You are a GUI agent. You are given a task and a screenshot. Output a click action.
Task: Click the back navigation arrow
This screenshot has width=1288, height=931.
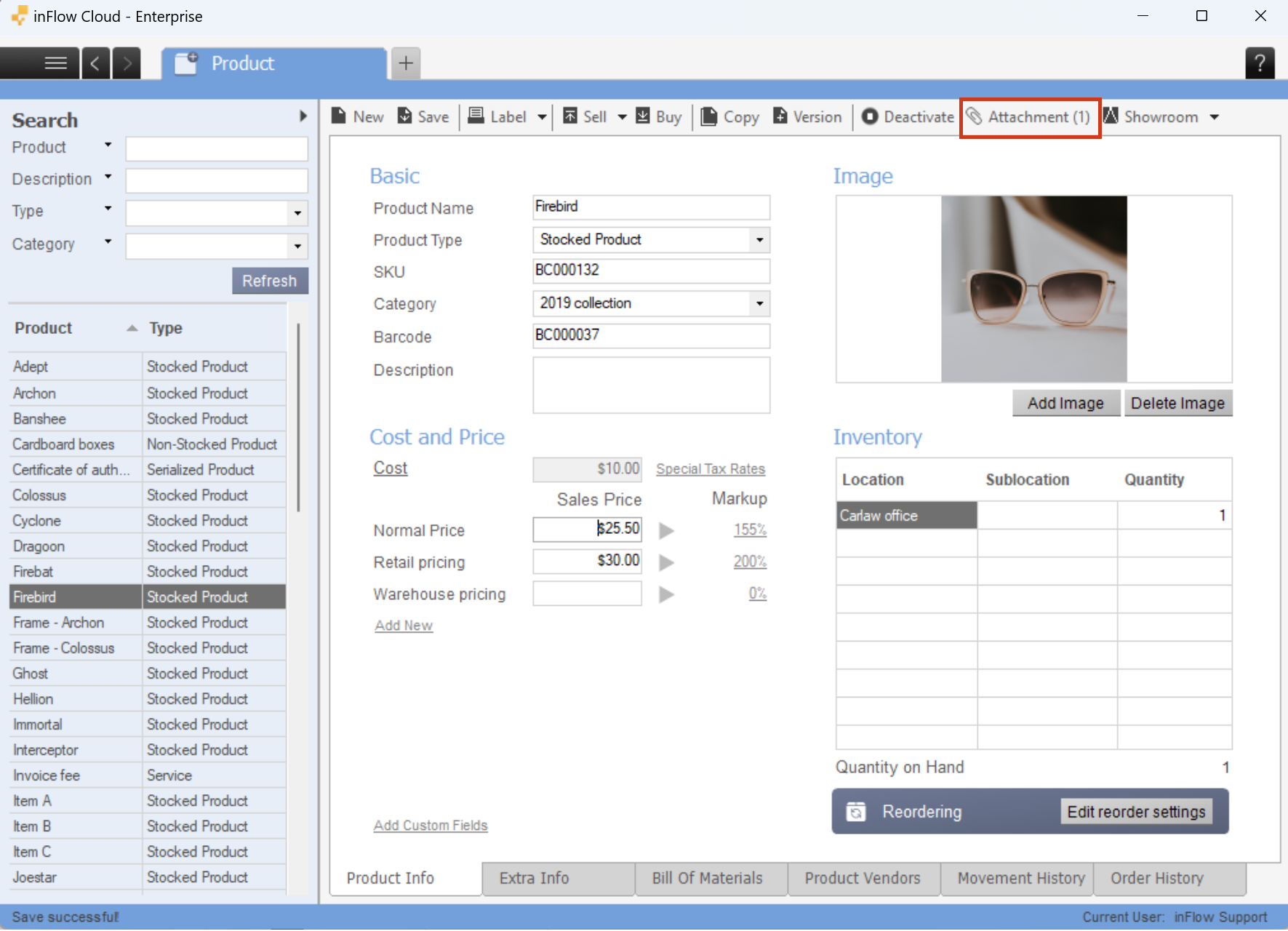tap(95, 63)
